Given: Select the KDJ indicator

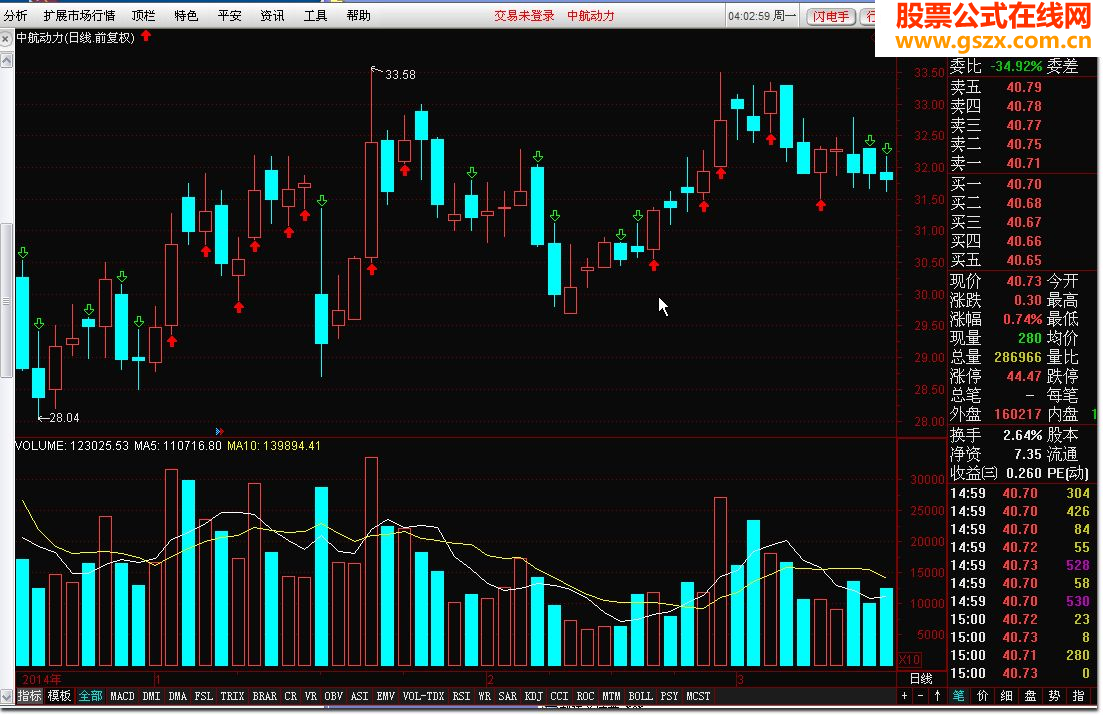Looking at the screenshot, I should coord(534,696).
